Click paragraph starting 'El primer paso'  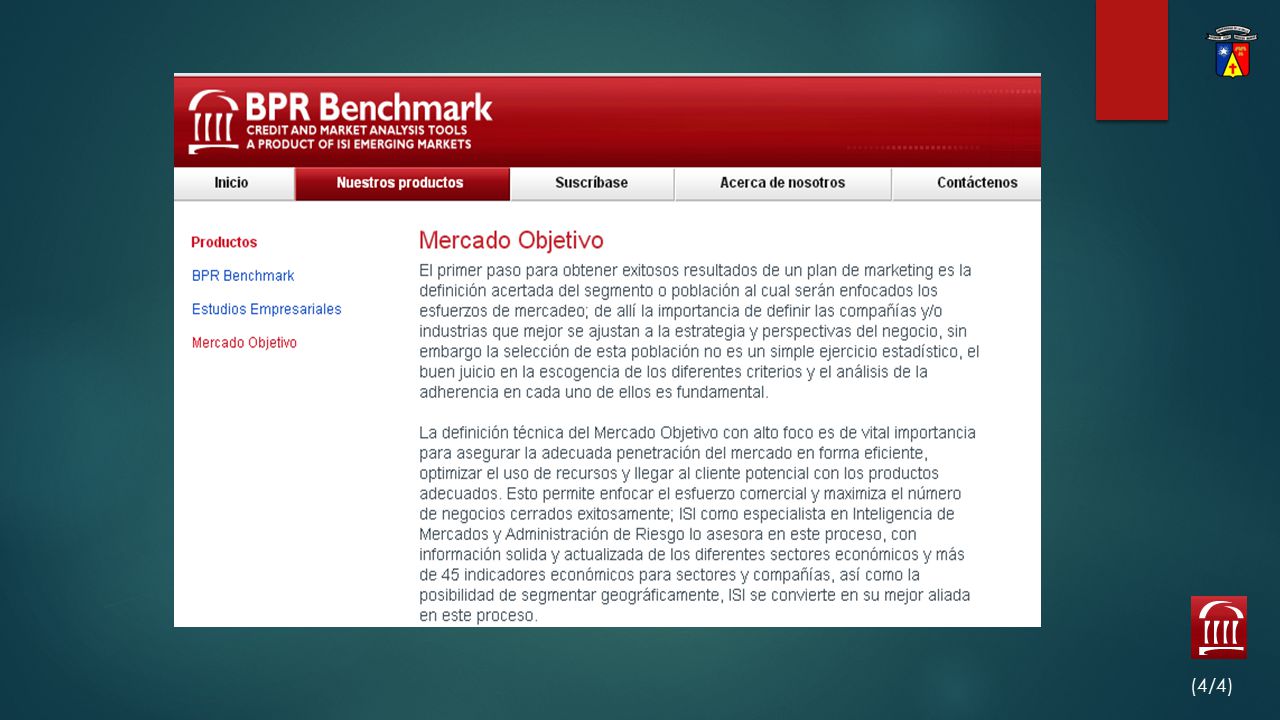coord(699,331)
